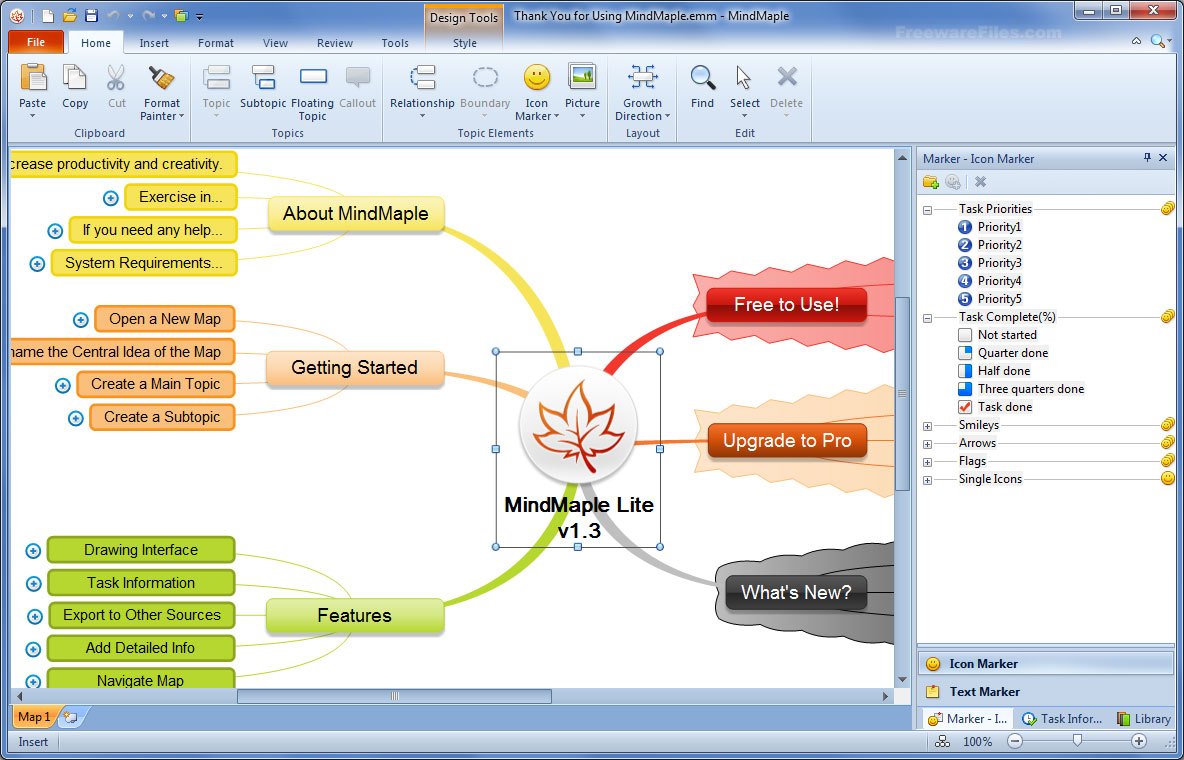1184x760 pixels.
Task: Select the Free to Use! topic
Action: pyautogui.click(x=786, y=304)
